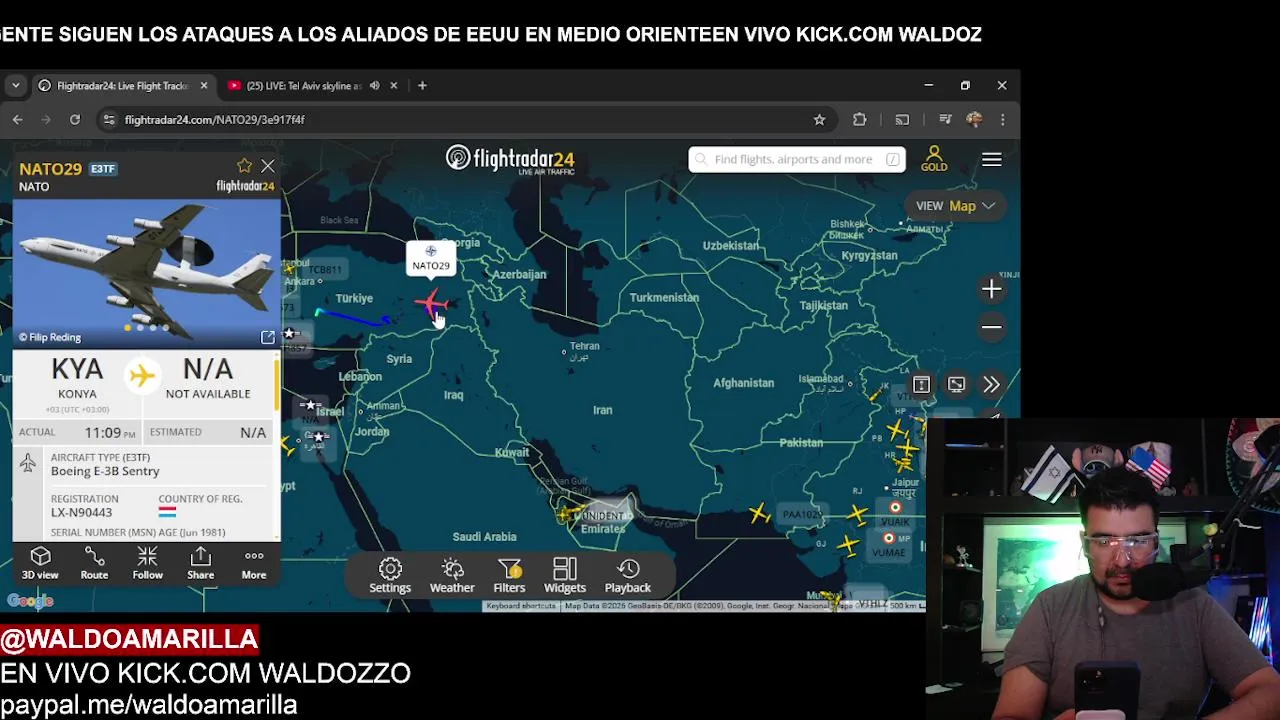Click the NATO29 map label
This screenshot has height=720, width=1280.
pos(431,258)
